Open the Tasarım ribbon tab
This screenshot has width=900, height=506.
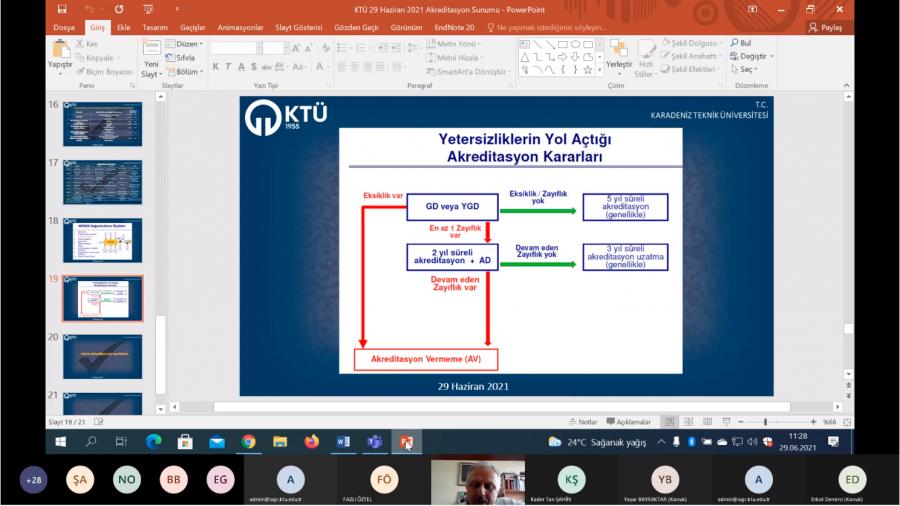point(155,28)
